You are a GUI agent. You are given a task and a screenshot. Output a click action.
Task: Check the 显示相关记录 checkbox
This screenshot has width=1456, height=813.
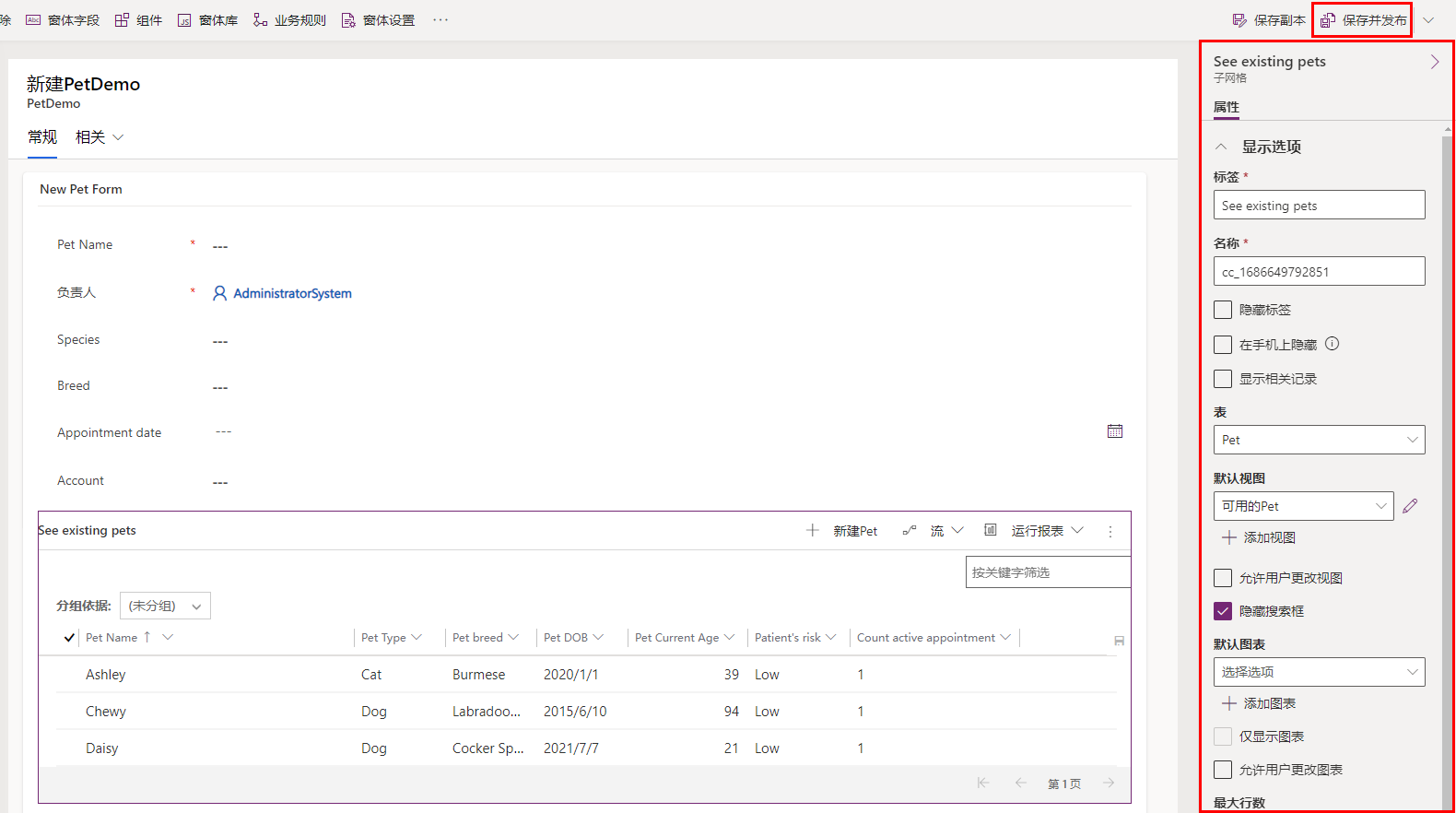tap(1223, 379)
